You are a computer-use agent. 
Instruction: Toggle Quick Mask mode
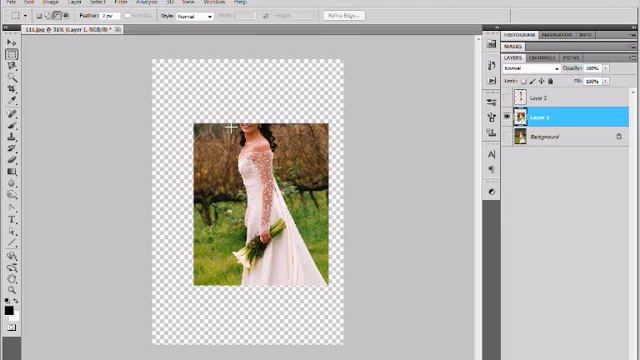(11, 328)
